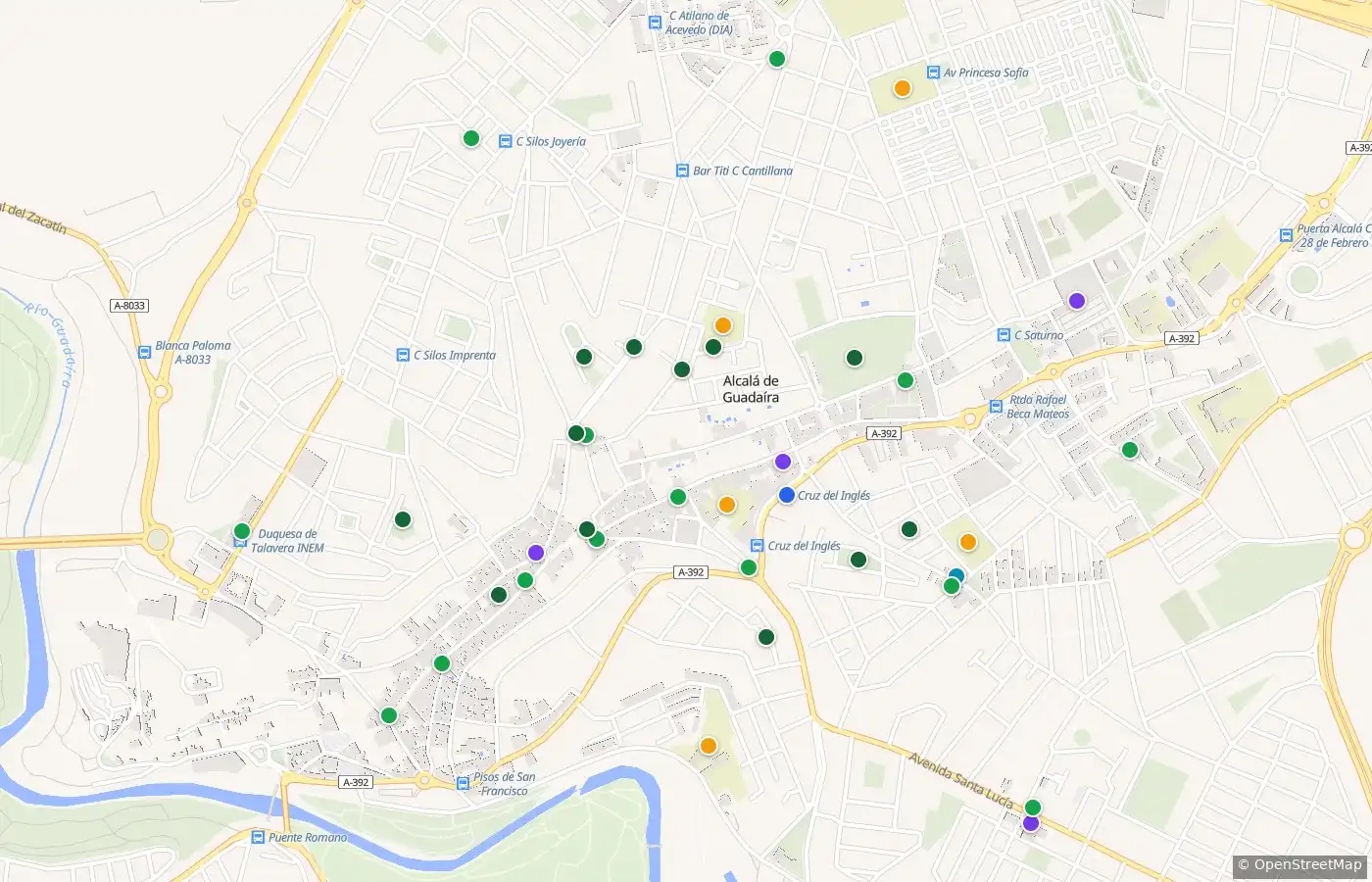Open the Rtda Rafael Beca Mateos bus stop icon
Screen dimensions: 1372x882
pyautogui.click(x=997, y=406)
